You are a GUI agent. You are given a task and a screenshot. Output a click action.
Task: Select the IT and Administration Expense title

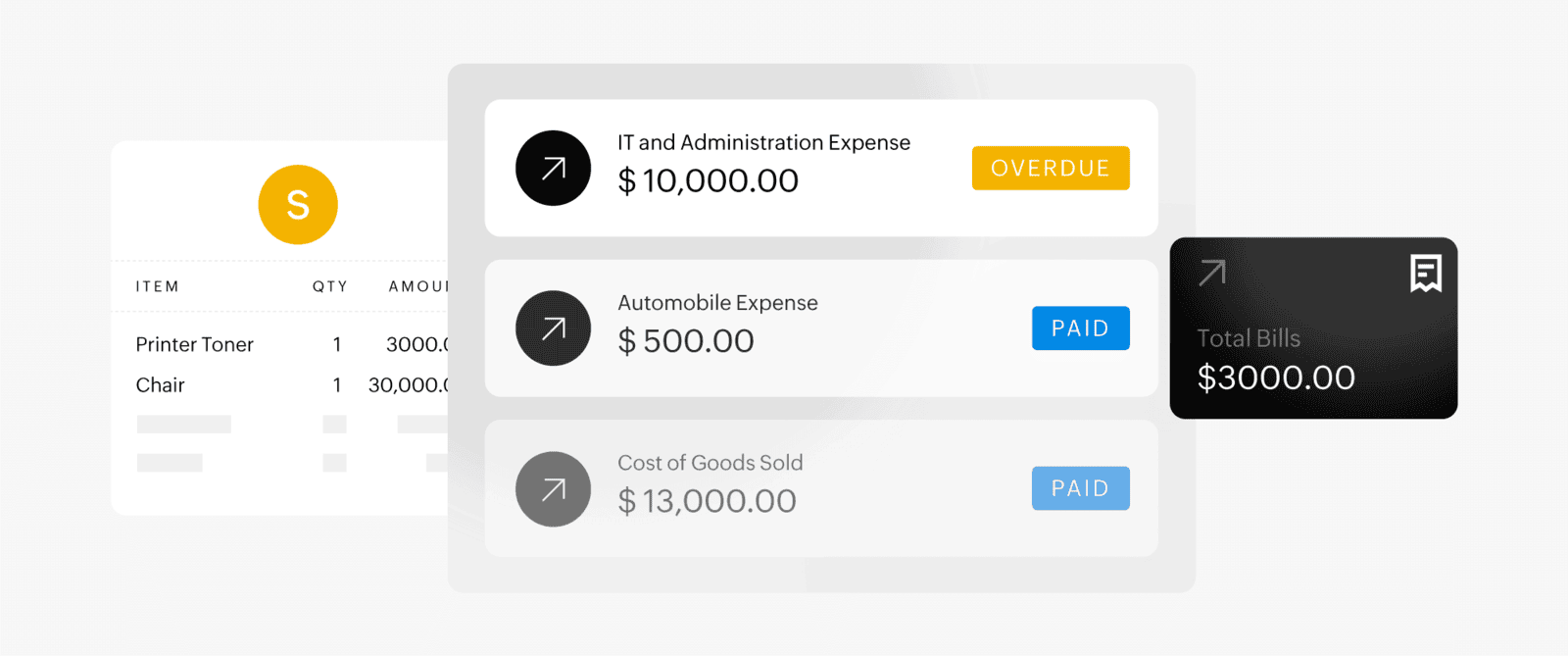763,143
